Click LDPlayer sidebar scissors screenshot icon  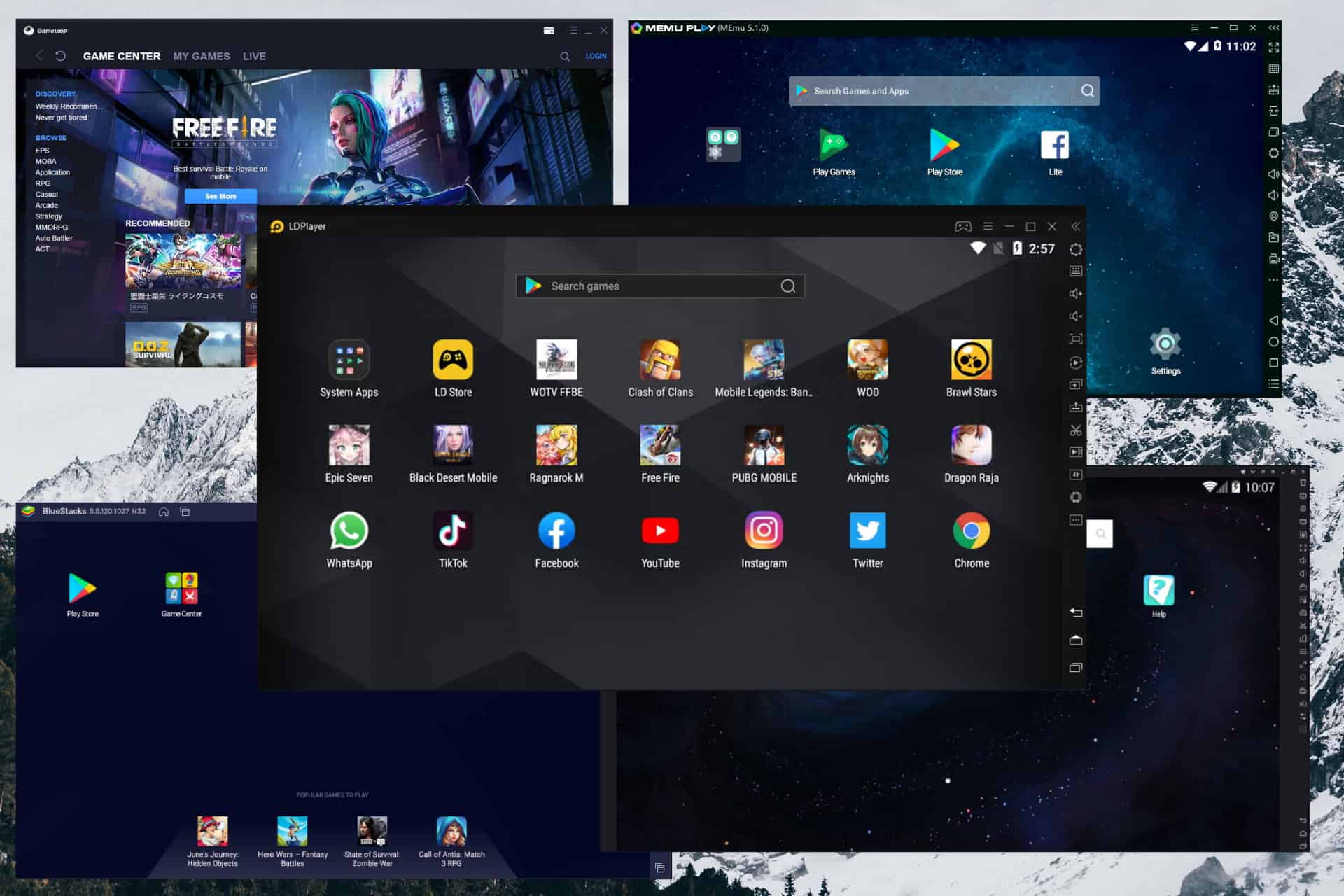1076,430
